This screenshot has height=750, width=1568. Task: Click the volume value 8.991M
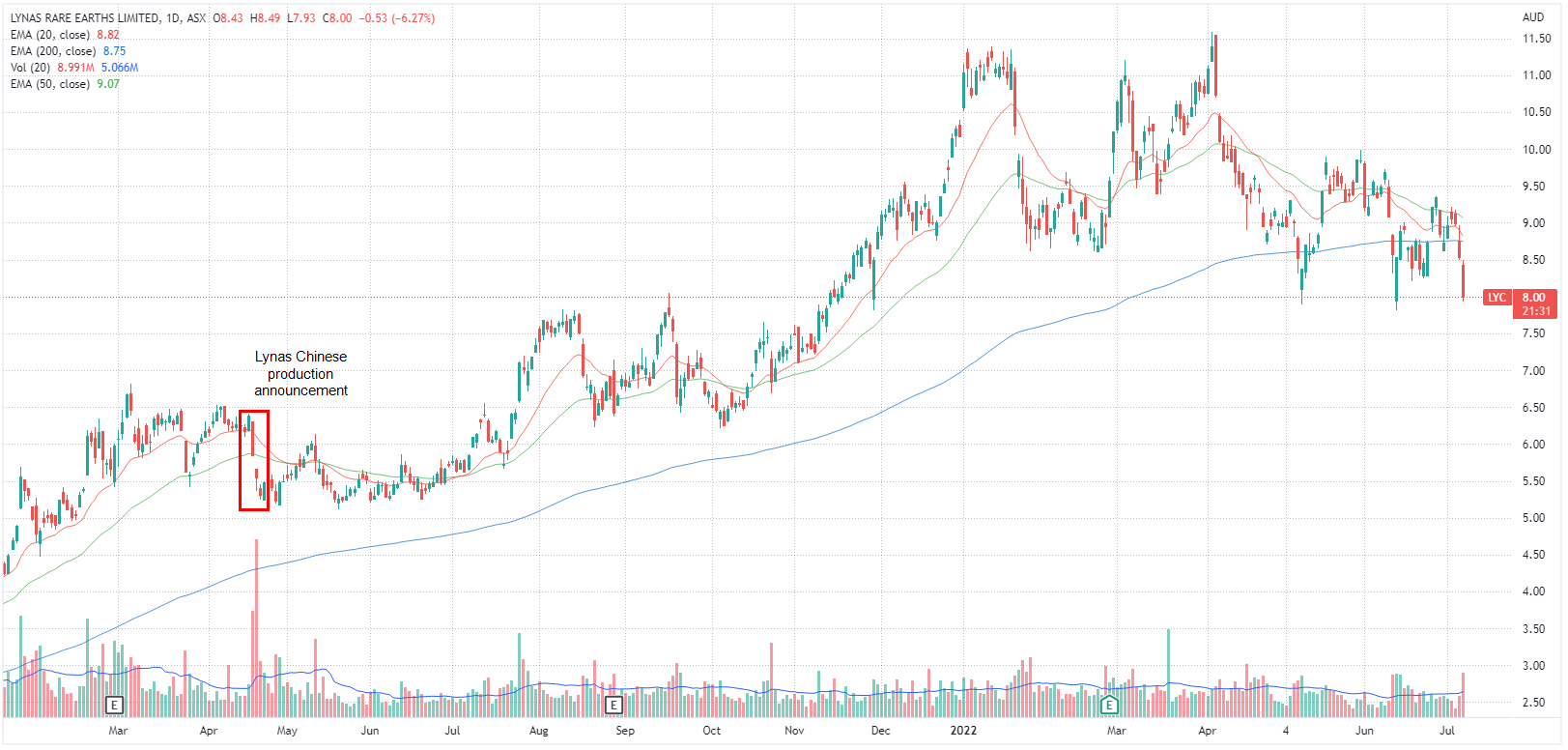[75, 68]
